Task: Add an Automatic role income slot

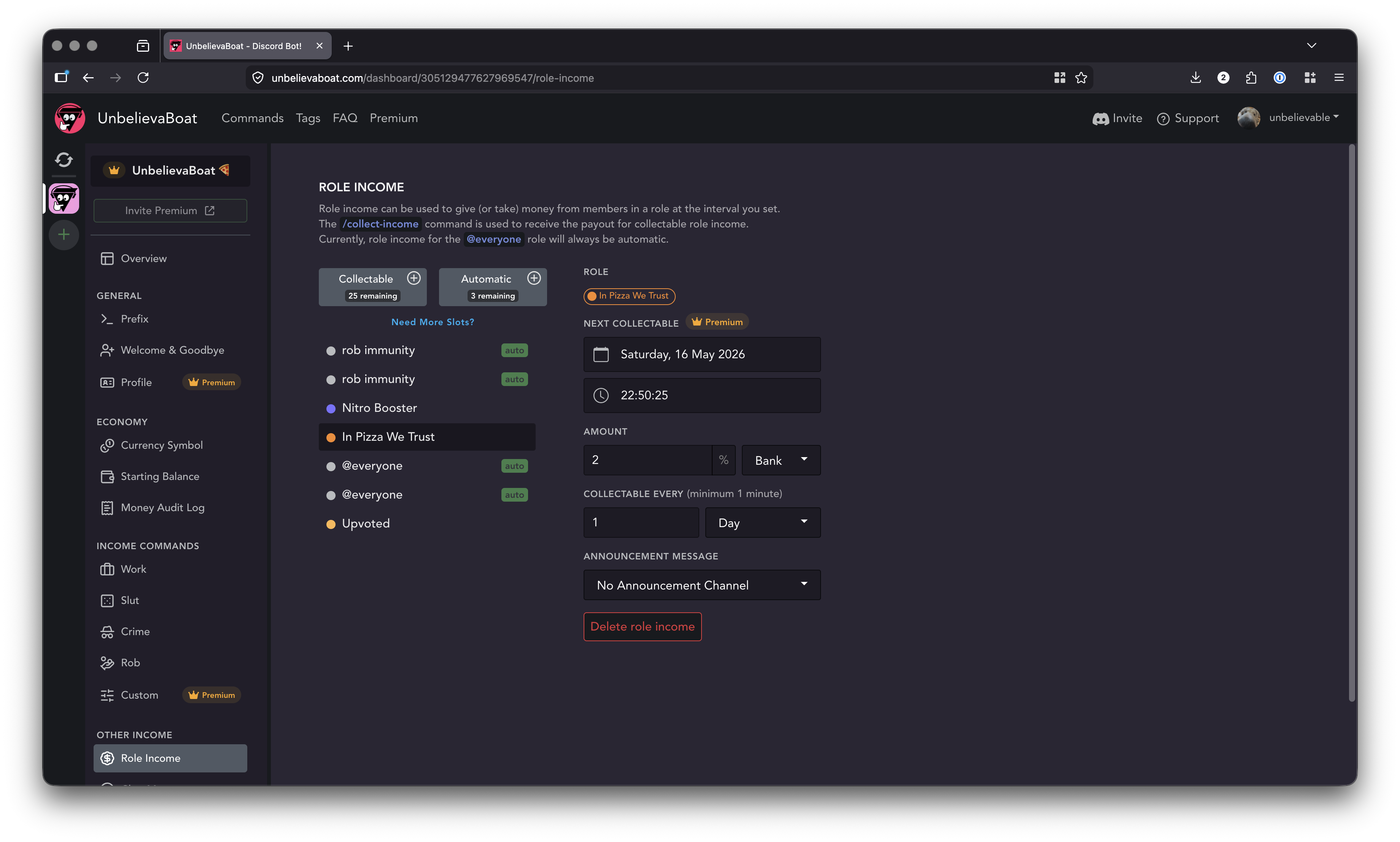Action: (534, 278)
